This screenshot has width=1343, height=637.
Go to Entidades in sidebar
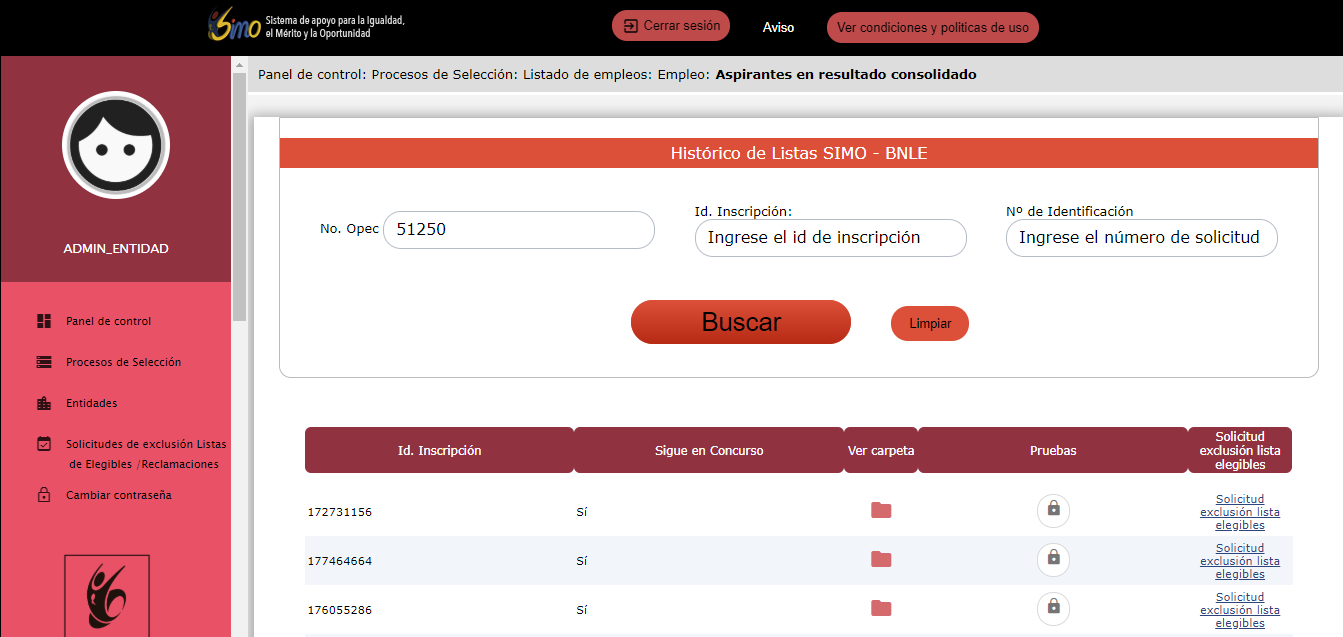coord(91,403)
